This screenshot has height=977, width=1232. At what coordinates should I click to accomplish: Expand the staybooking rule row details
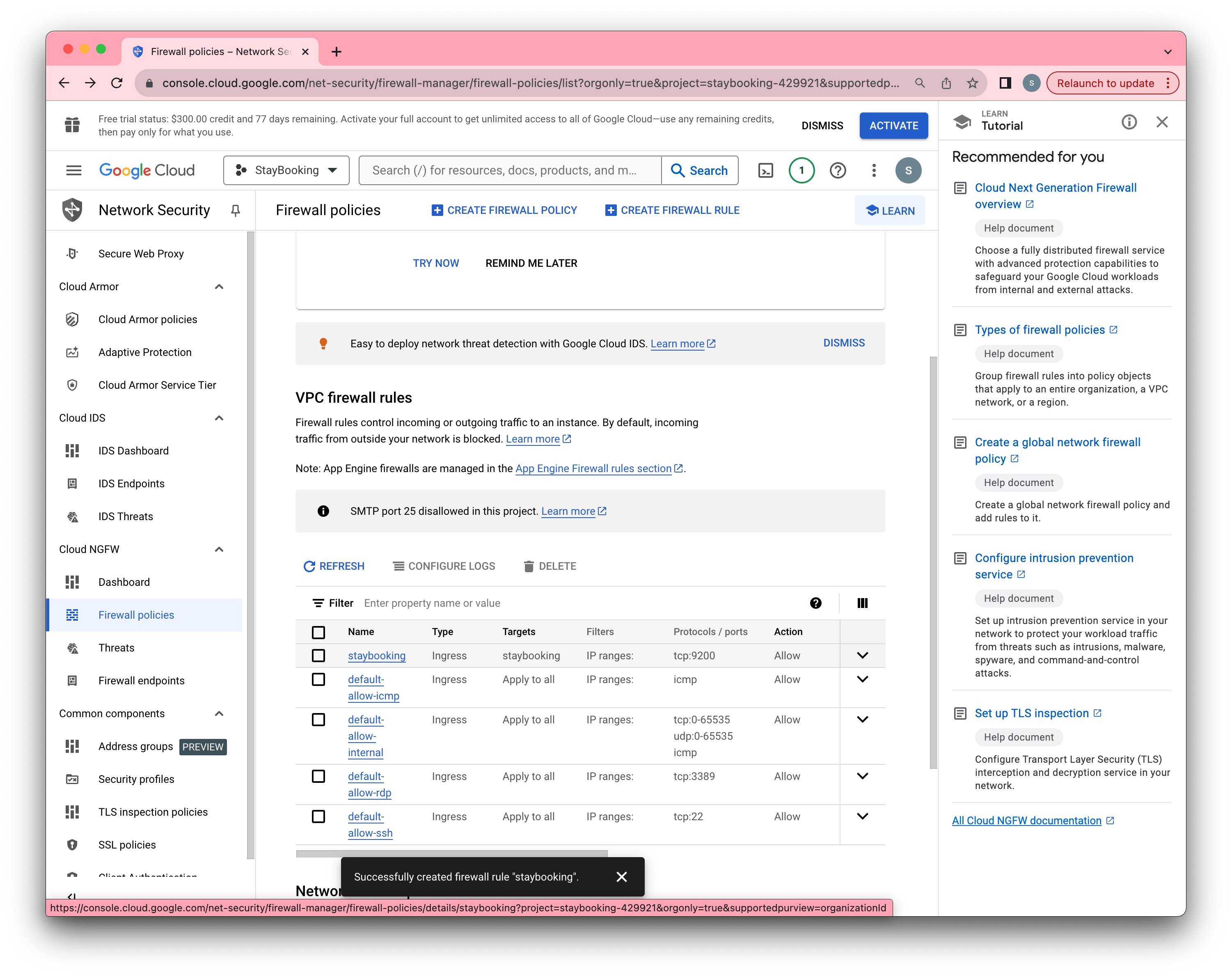862,656
